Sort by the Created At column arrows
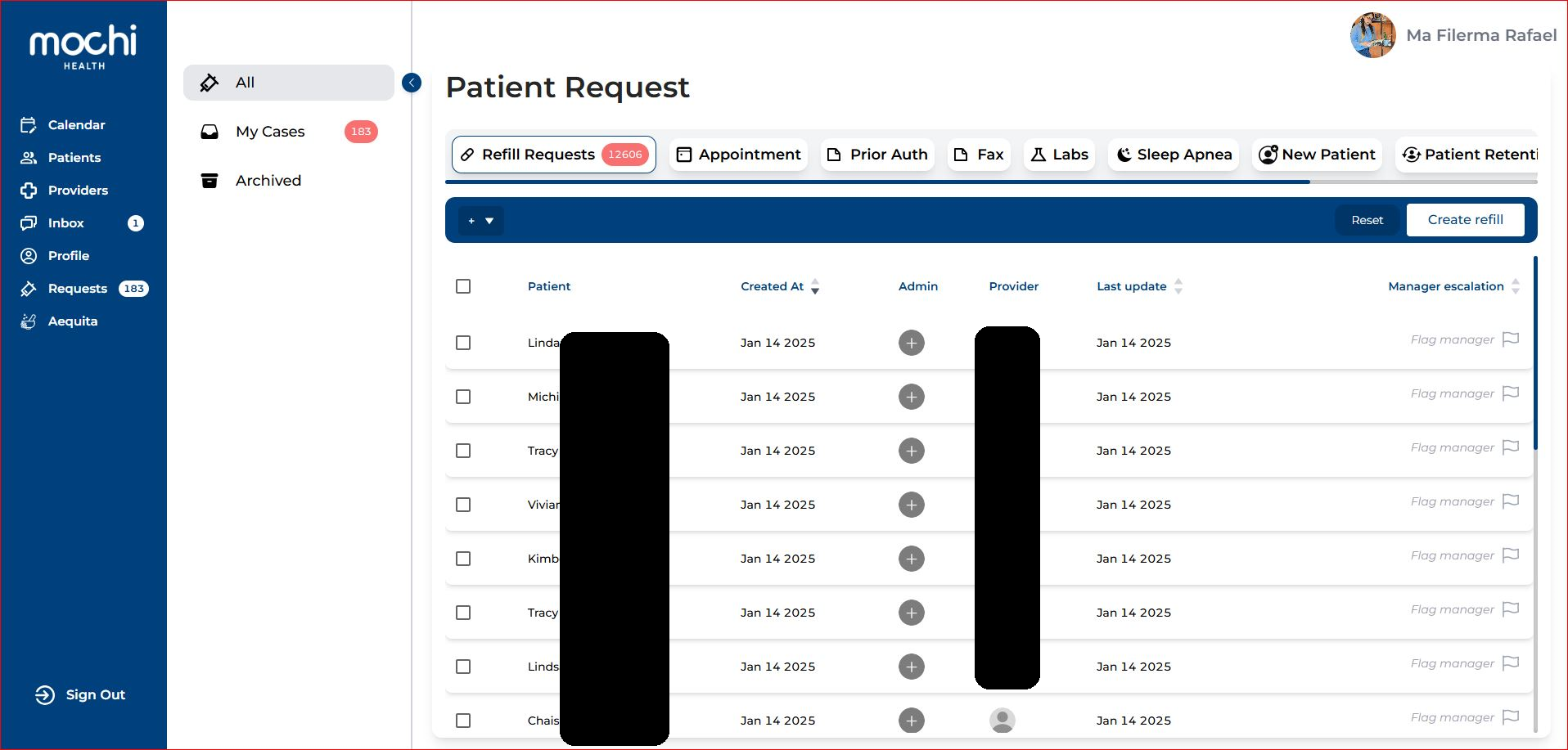The width and height of the screenshot is (1568, 750). click(x=815, y=286)
